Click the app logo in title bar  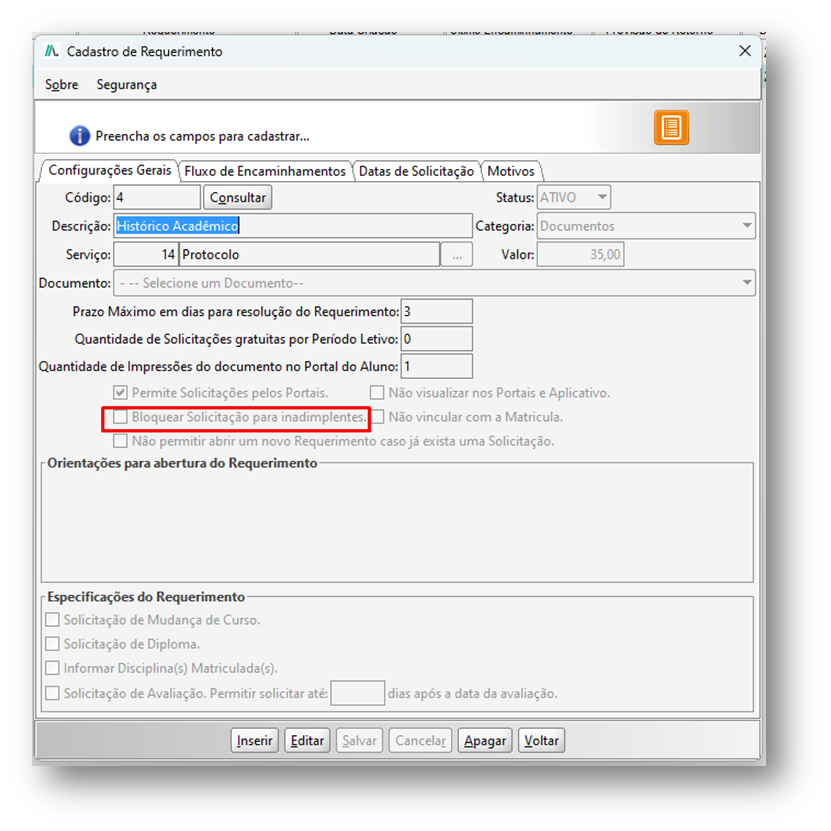pos(51,51)
